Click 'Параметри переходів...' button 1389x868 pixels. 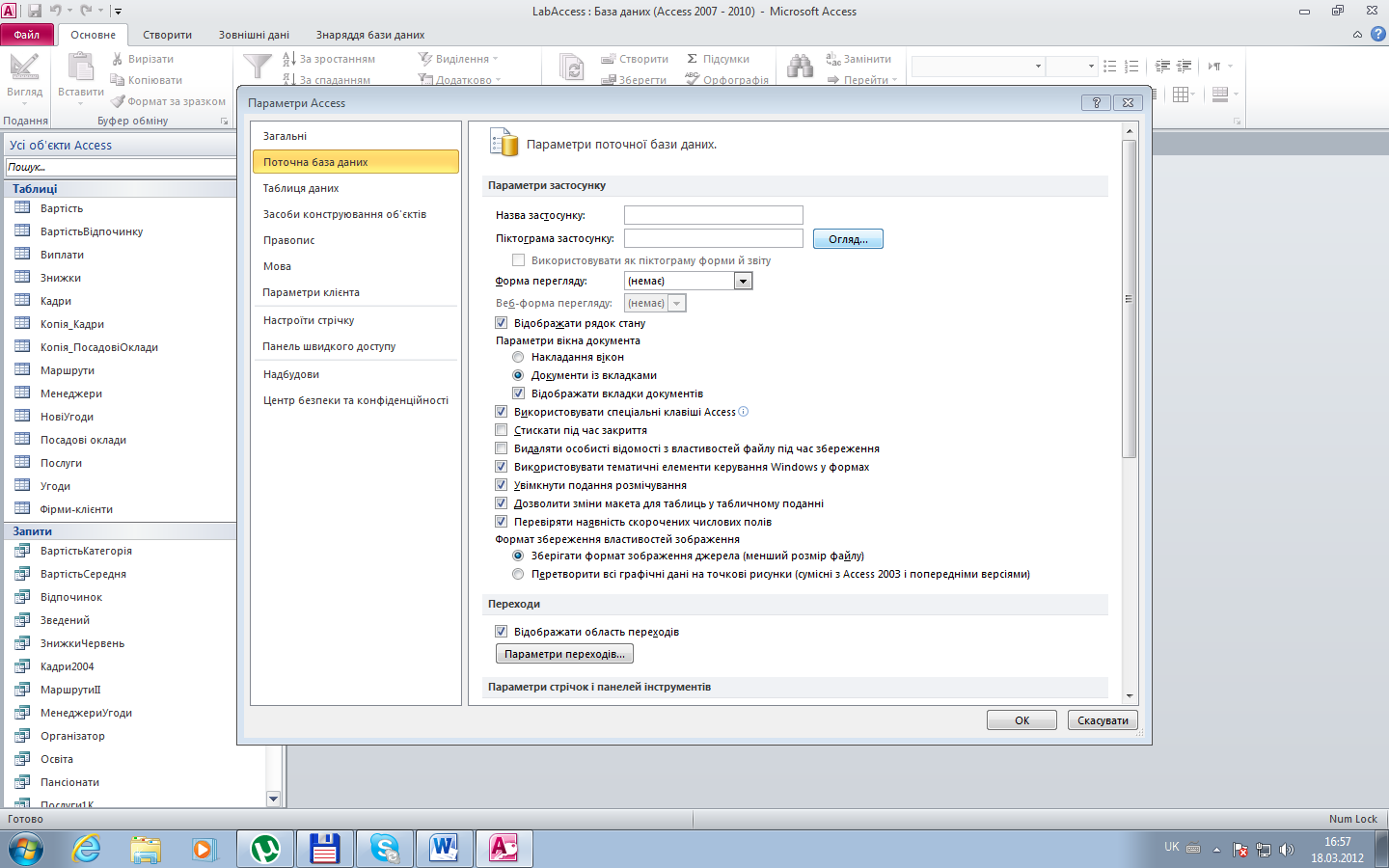click(x=564, y=654)
